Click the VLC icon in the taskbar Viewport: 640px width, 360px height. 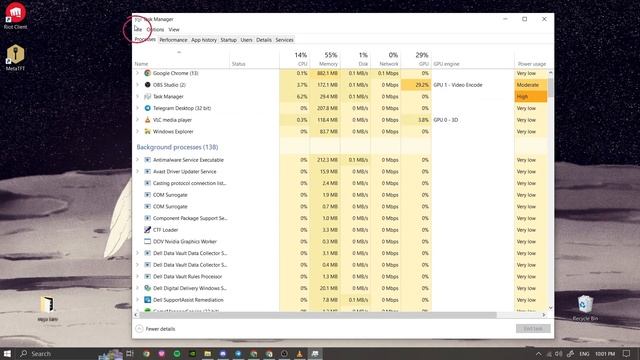click(x=300, y=353)
